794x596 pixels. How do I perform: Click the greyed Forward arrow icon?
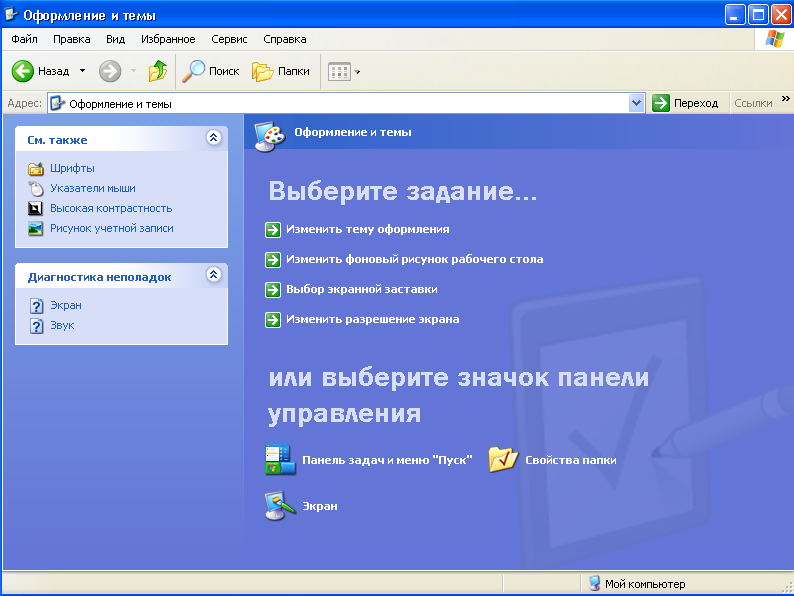[x=110, y=71]
